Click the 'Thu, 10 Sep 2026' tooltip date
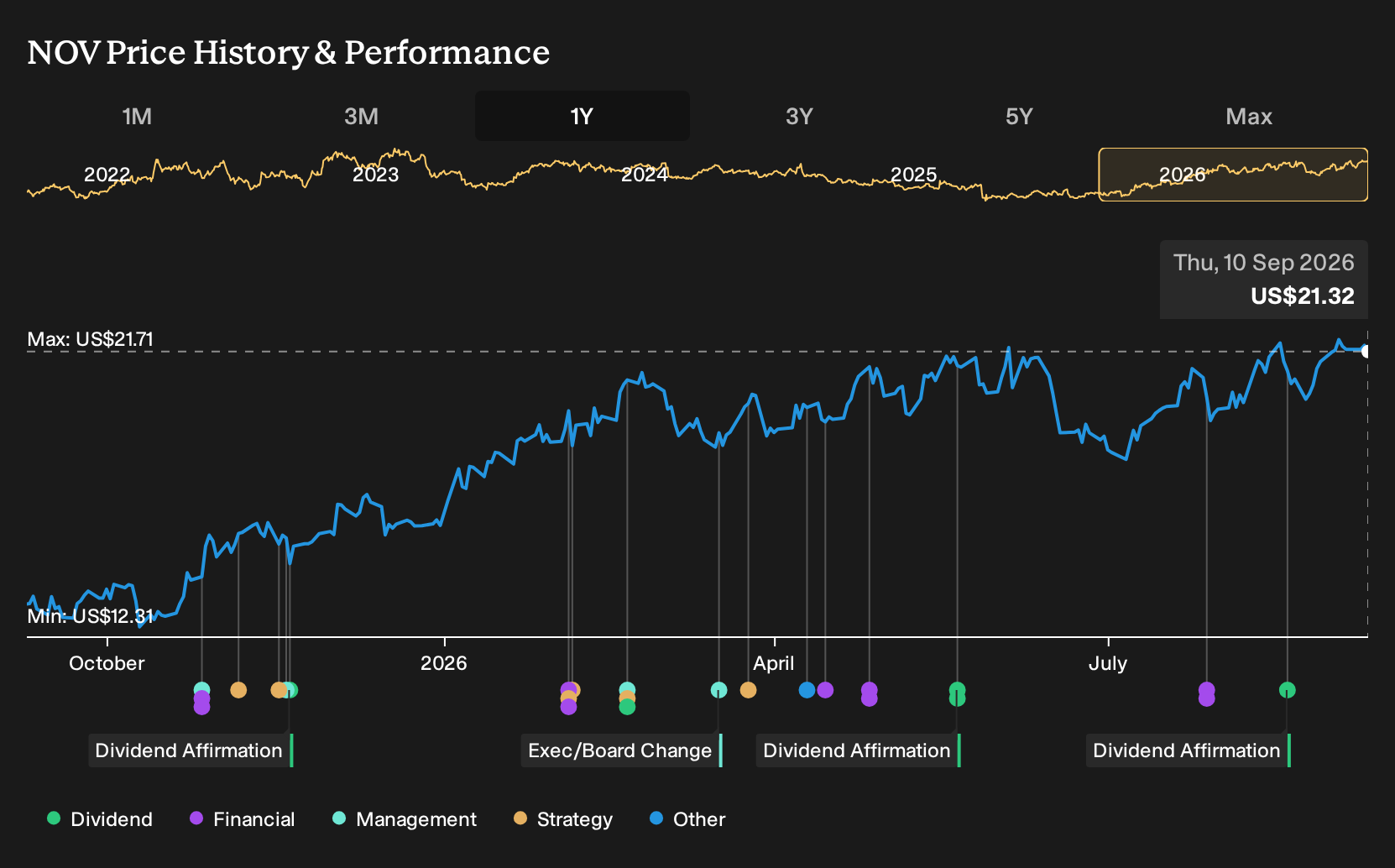This screenshot has width=1395, height=868. tap(1263, 263)
